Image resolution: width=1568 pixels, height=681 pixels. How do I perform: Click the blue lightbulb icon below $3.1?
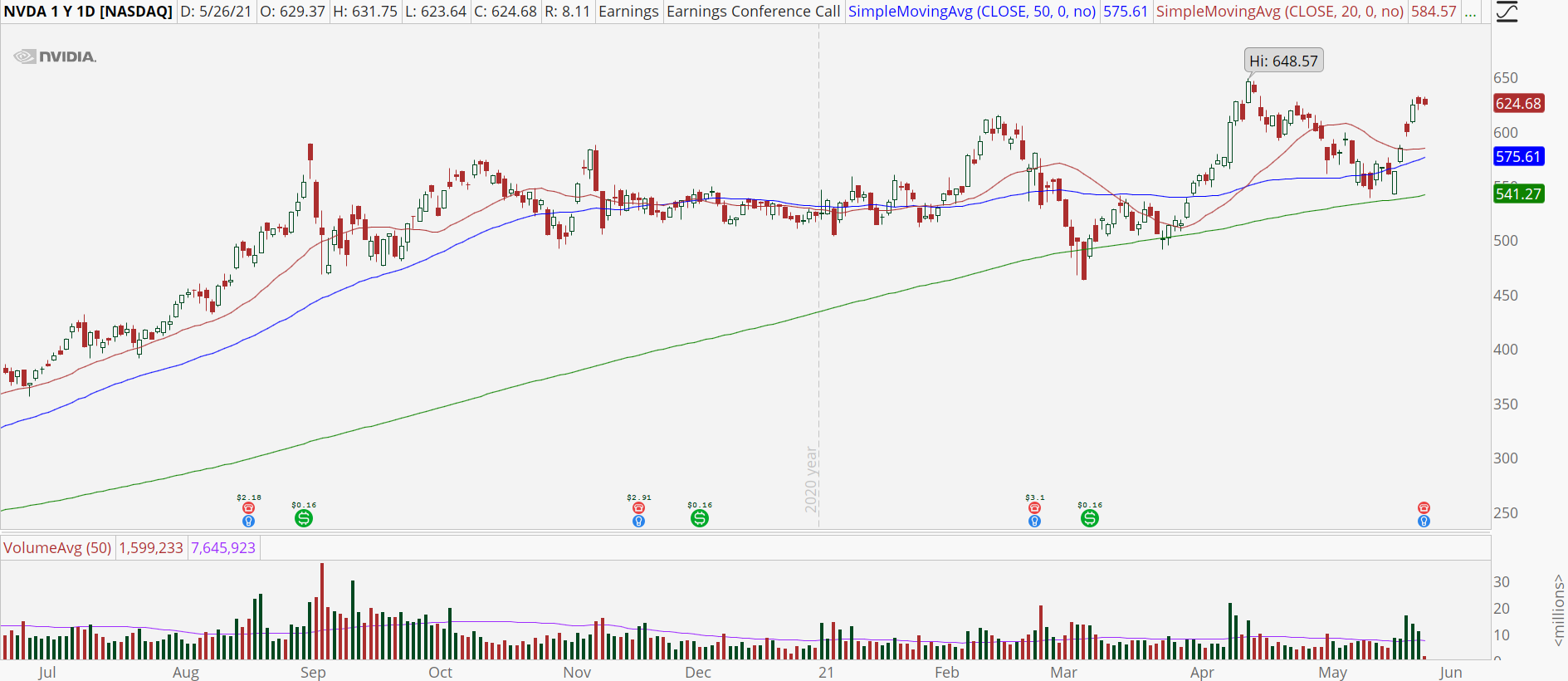[1034, 521]
